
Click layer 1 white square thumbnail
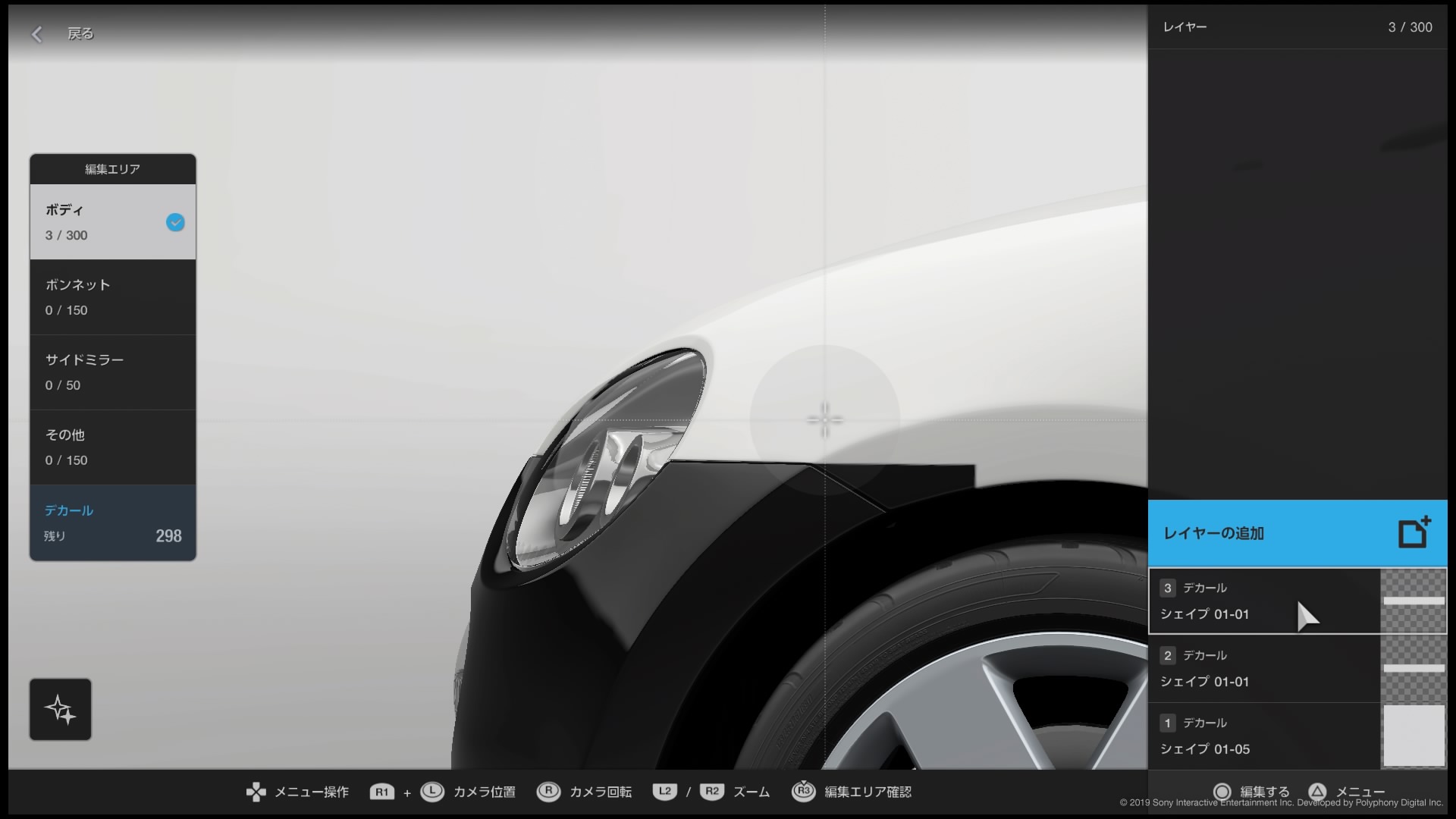pos(1414,736)
